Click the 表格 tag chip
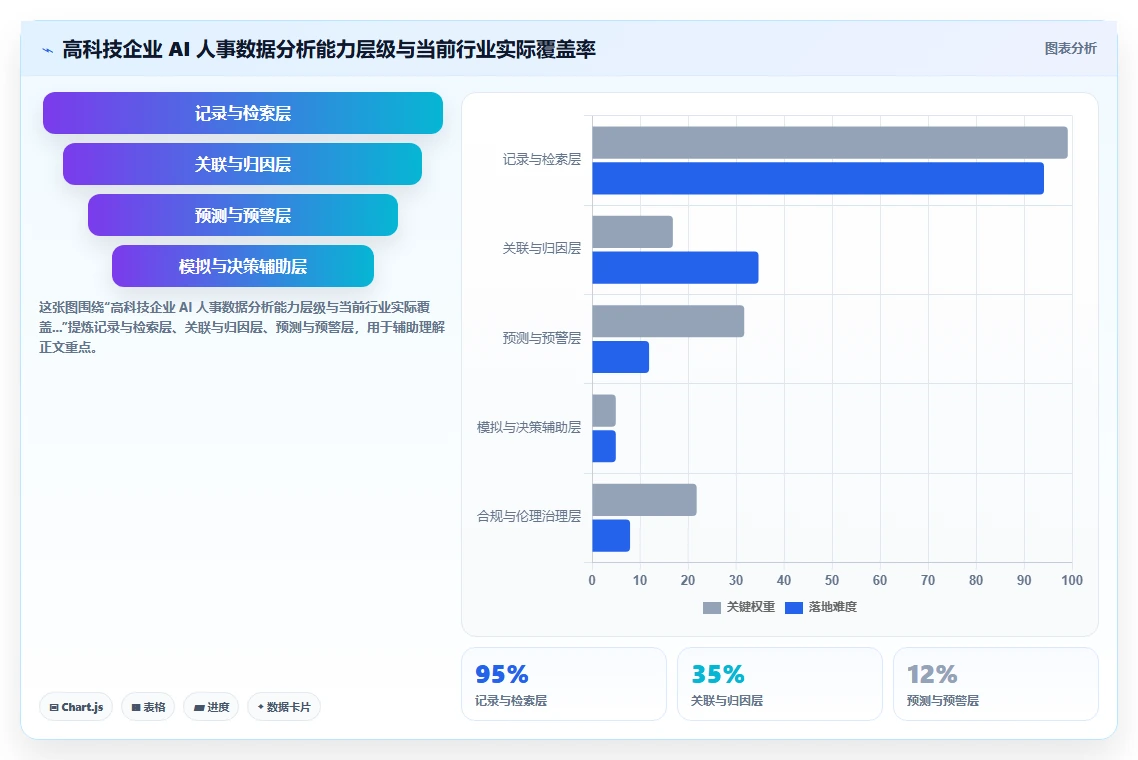Screen dimensions: 1138x760 coord(148,707)
